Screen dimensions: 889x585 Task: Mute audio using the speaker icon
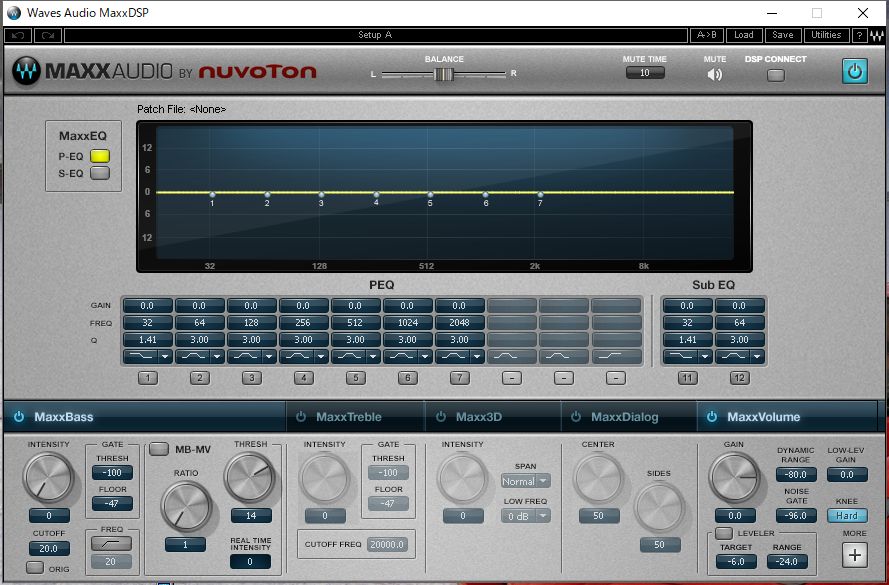(715, 73)
